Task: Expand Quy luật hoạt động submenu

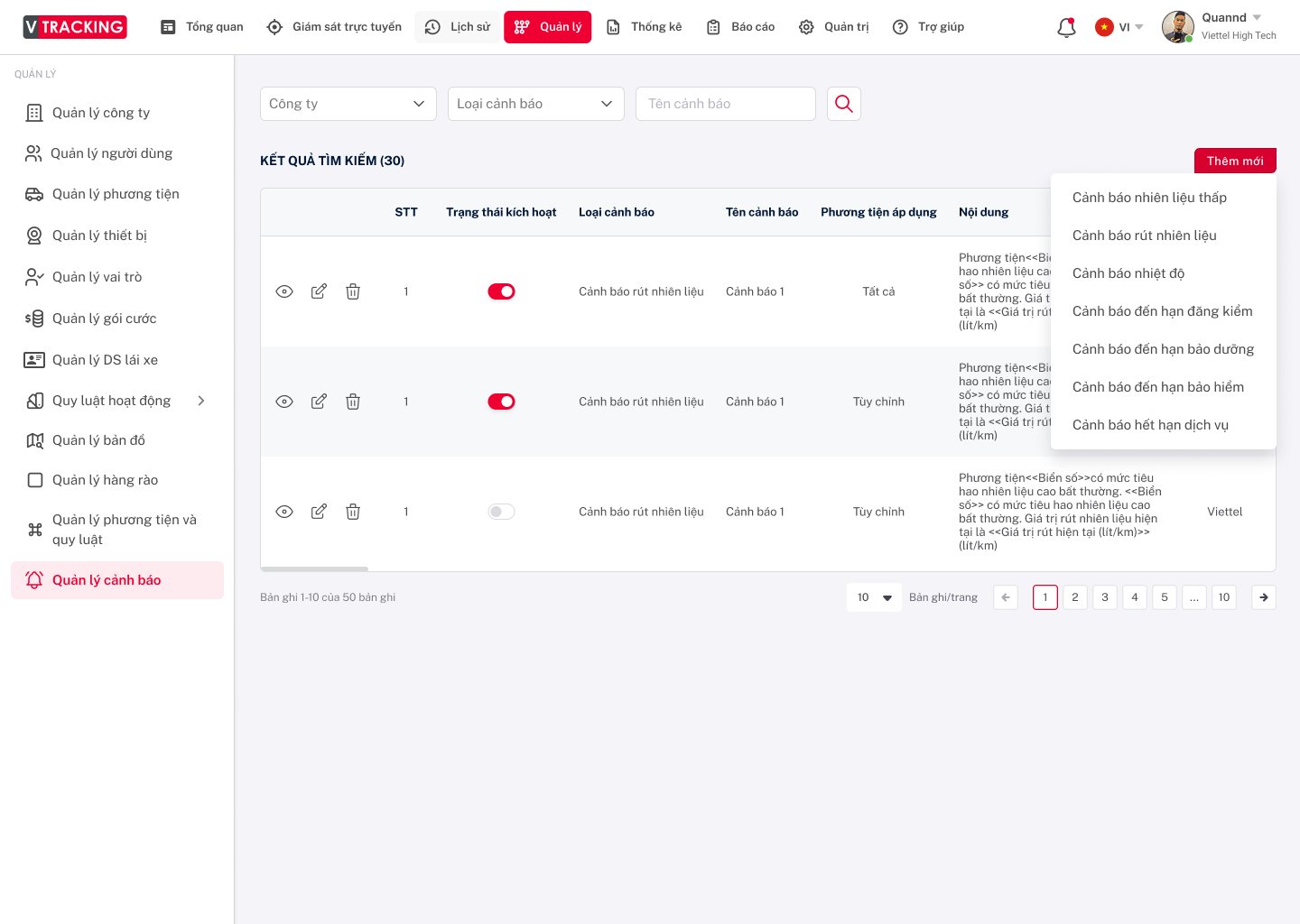Action: 201,401
